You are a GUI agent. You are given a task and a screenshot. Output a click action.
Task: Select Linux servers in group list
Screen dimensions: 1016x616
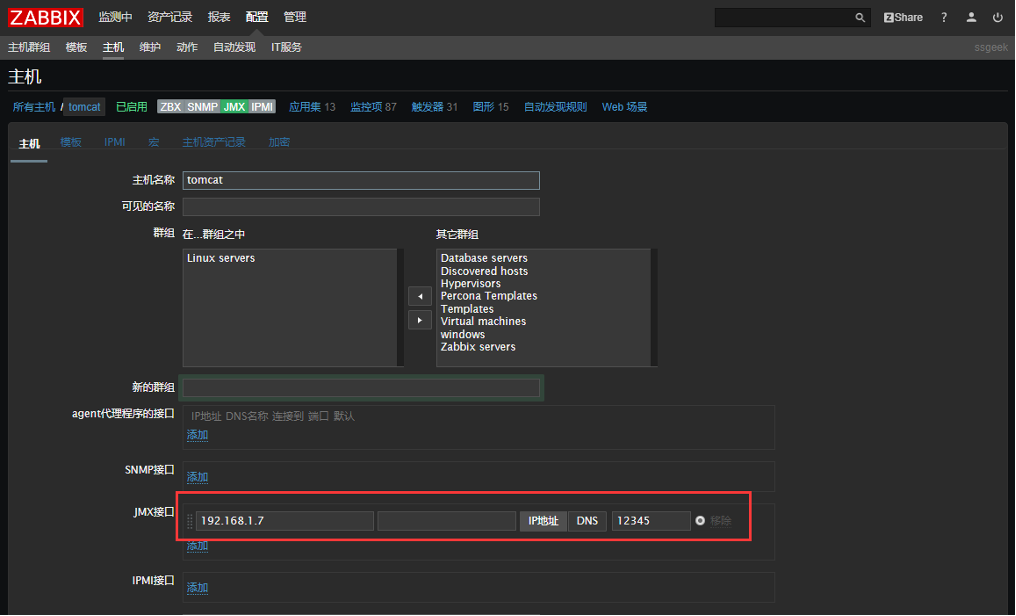tap(221, 258)
